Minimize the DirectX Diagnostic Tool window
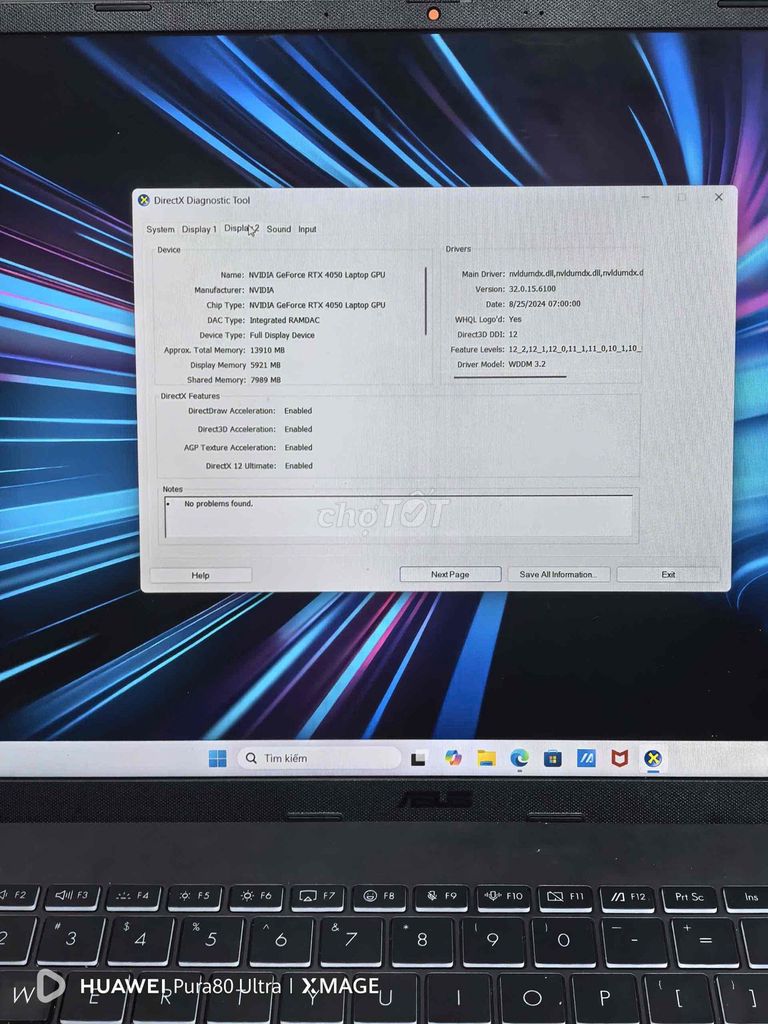The image size is (768, 1024). tap(645, 197)
